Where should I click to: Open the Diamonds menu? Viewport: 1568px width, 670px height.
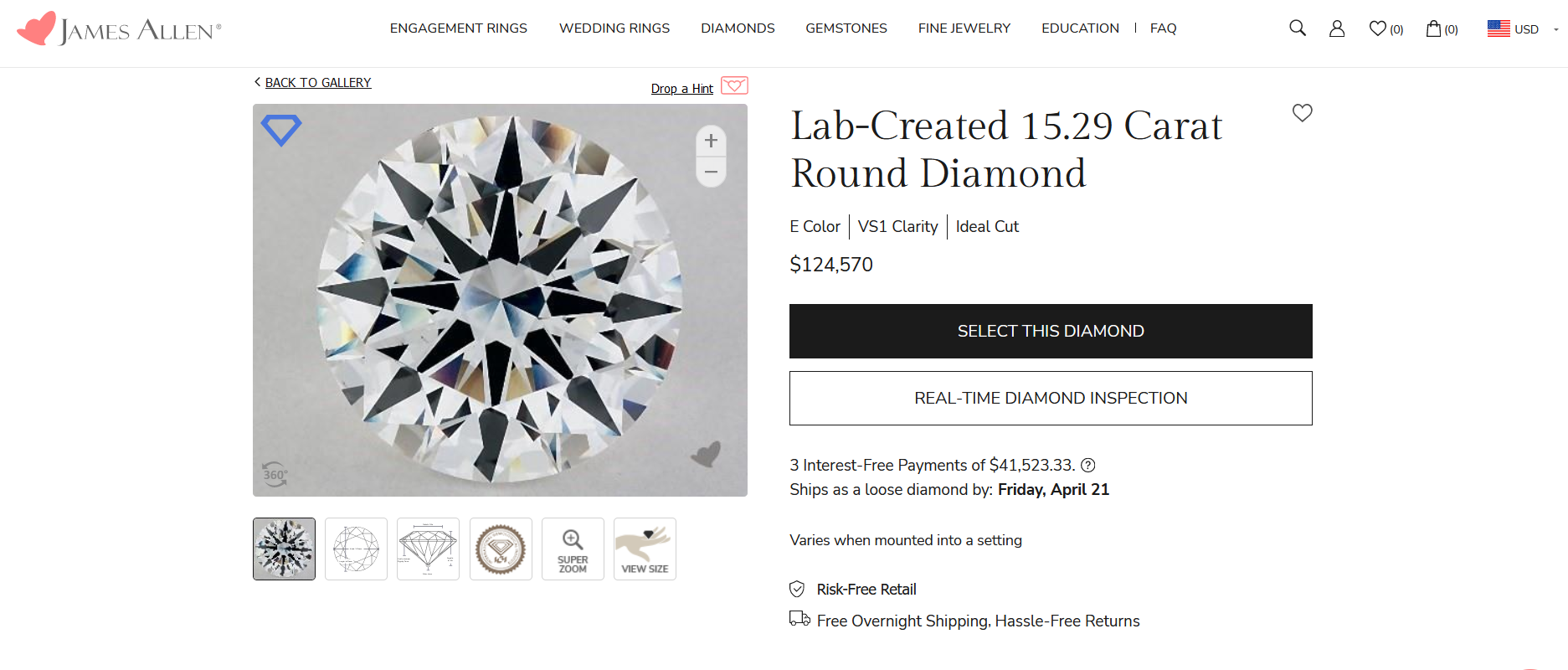pos(738,28)
